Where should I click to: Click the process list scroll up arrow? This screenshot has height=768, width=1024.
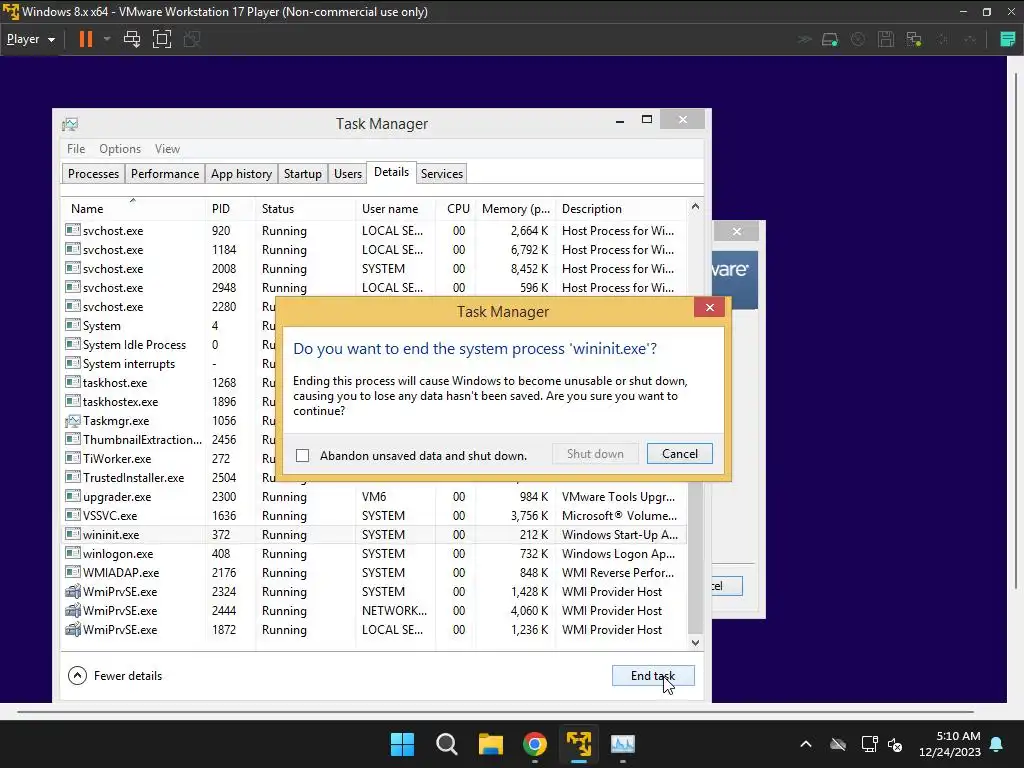pos(695,207)
